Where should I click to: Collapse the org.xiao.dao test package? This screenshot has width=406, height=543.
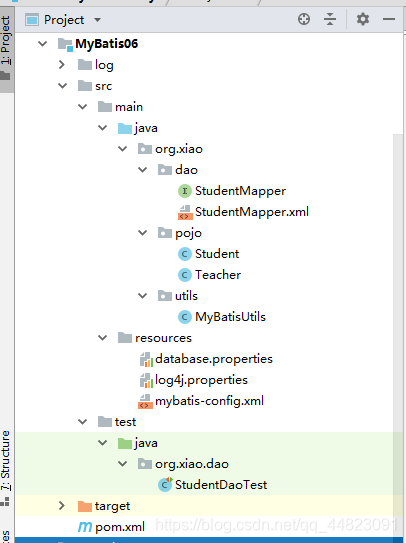(123, 464)
